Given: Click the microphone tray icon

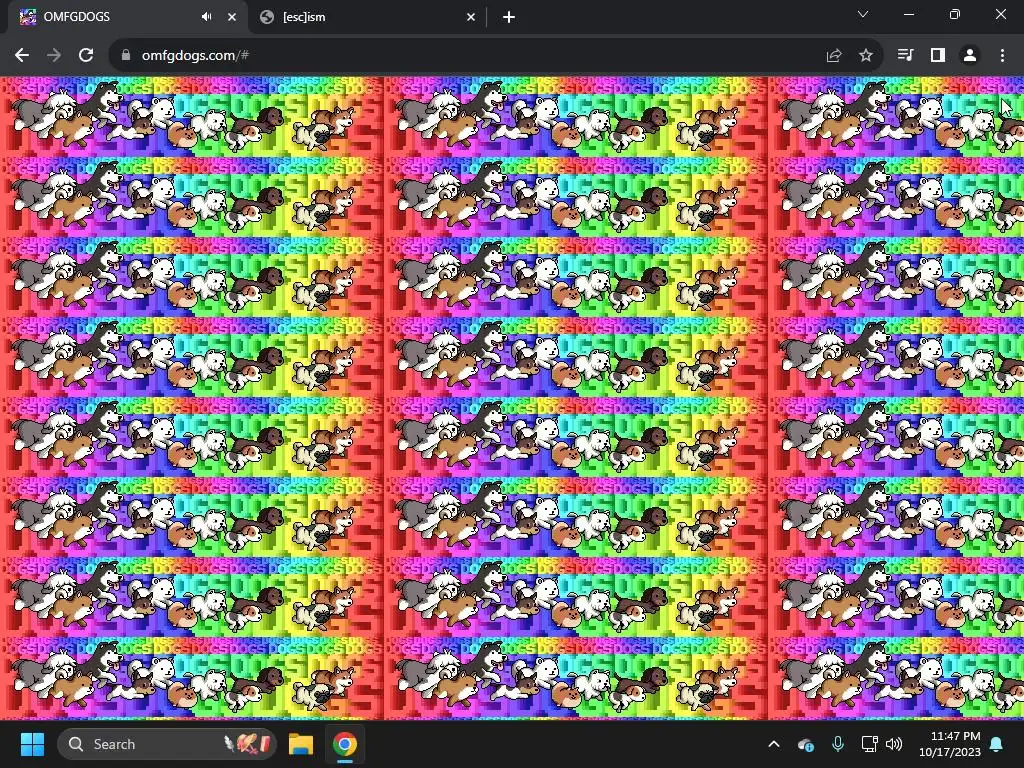Looking at the screenshot, I should pos(838,744).
